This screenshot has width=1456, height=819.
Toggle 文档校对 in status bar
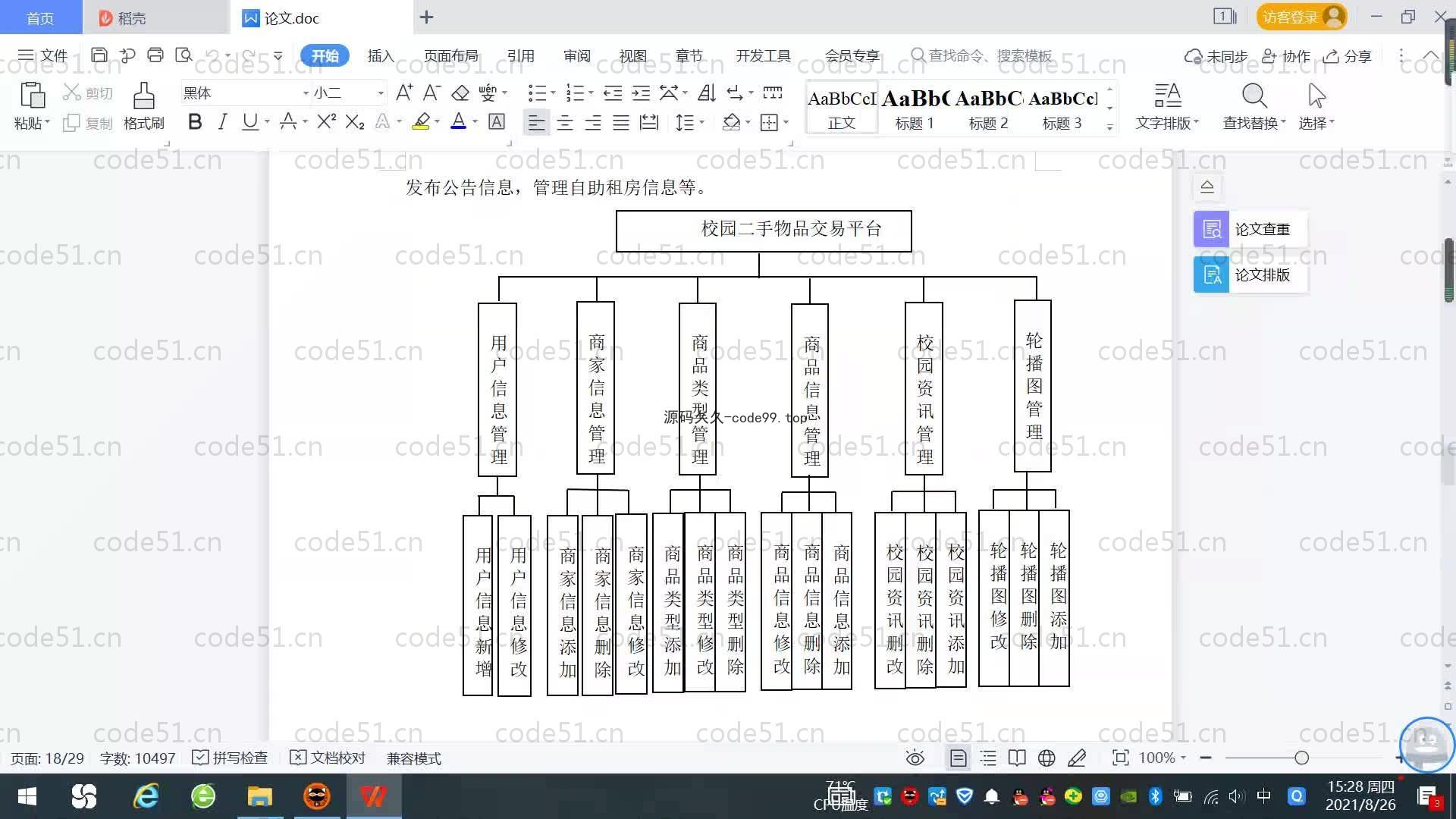pyautogui.click(x=328, y=758)
